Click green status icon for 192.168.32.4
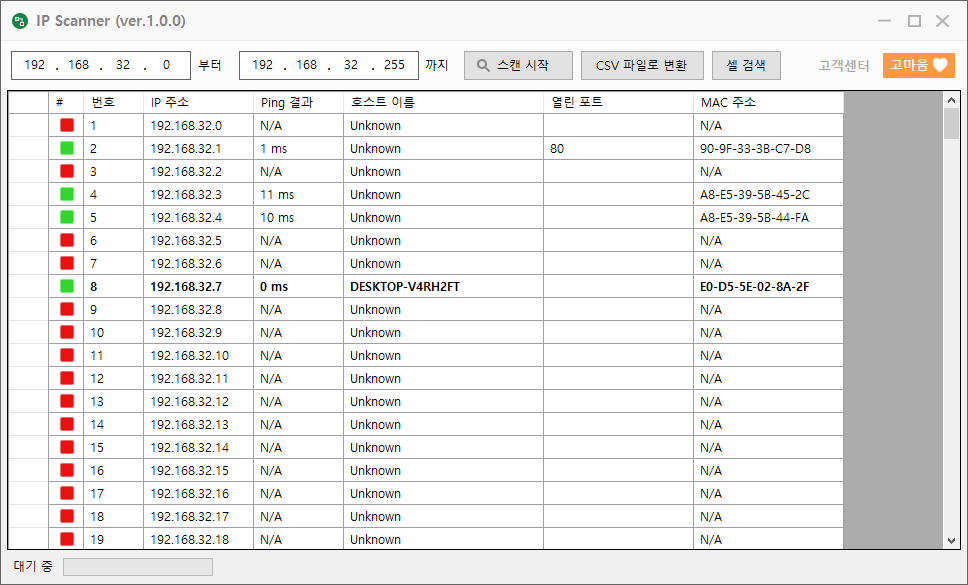The image size is (968, 585). coord(67,217)
